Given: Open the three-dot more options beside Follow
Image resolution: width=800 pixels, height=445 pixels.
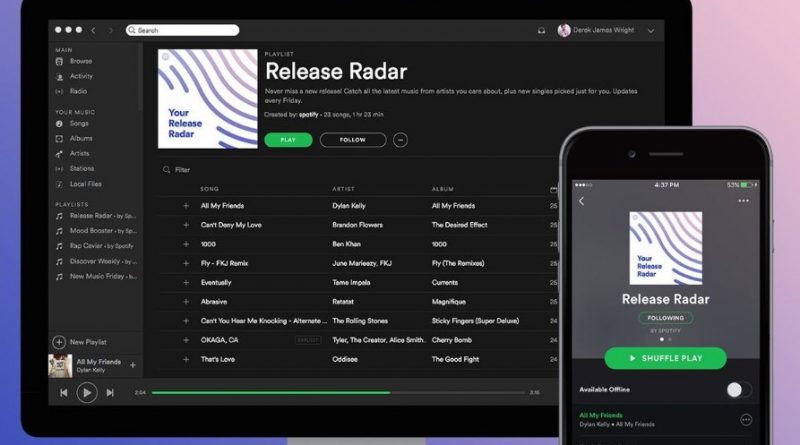Looking at the screenshot, I should (401, 140).
